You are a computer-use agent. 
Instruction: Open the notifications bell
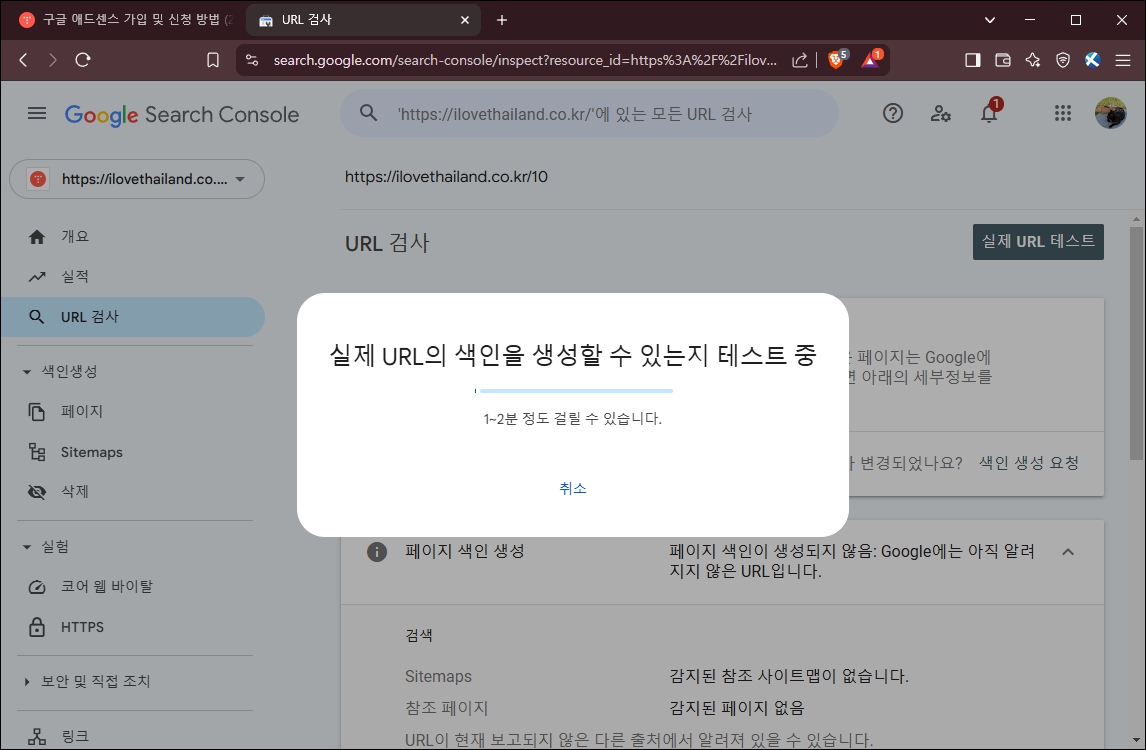[x=989, y=113]
